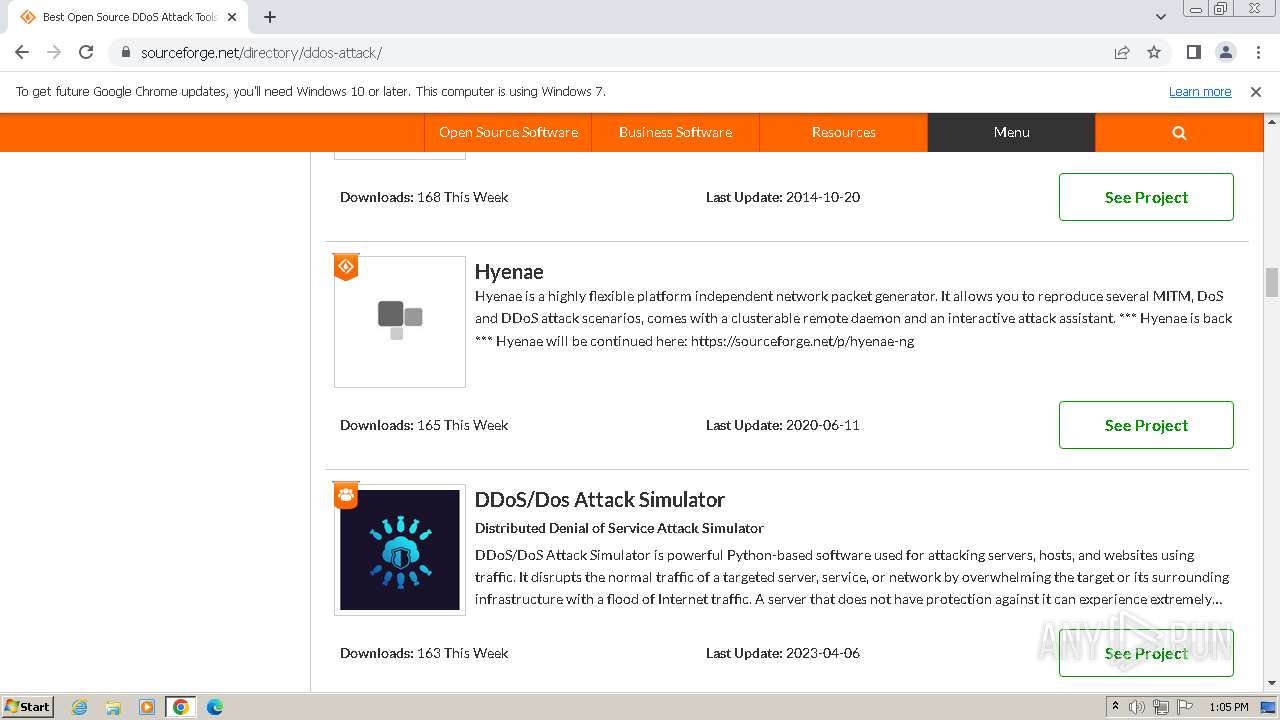The height and width of the screenshot is (720, 1280).
Task: Expand the tab search dropdown arrow
Action: tap(1160, 17)
